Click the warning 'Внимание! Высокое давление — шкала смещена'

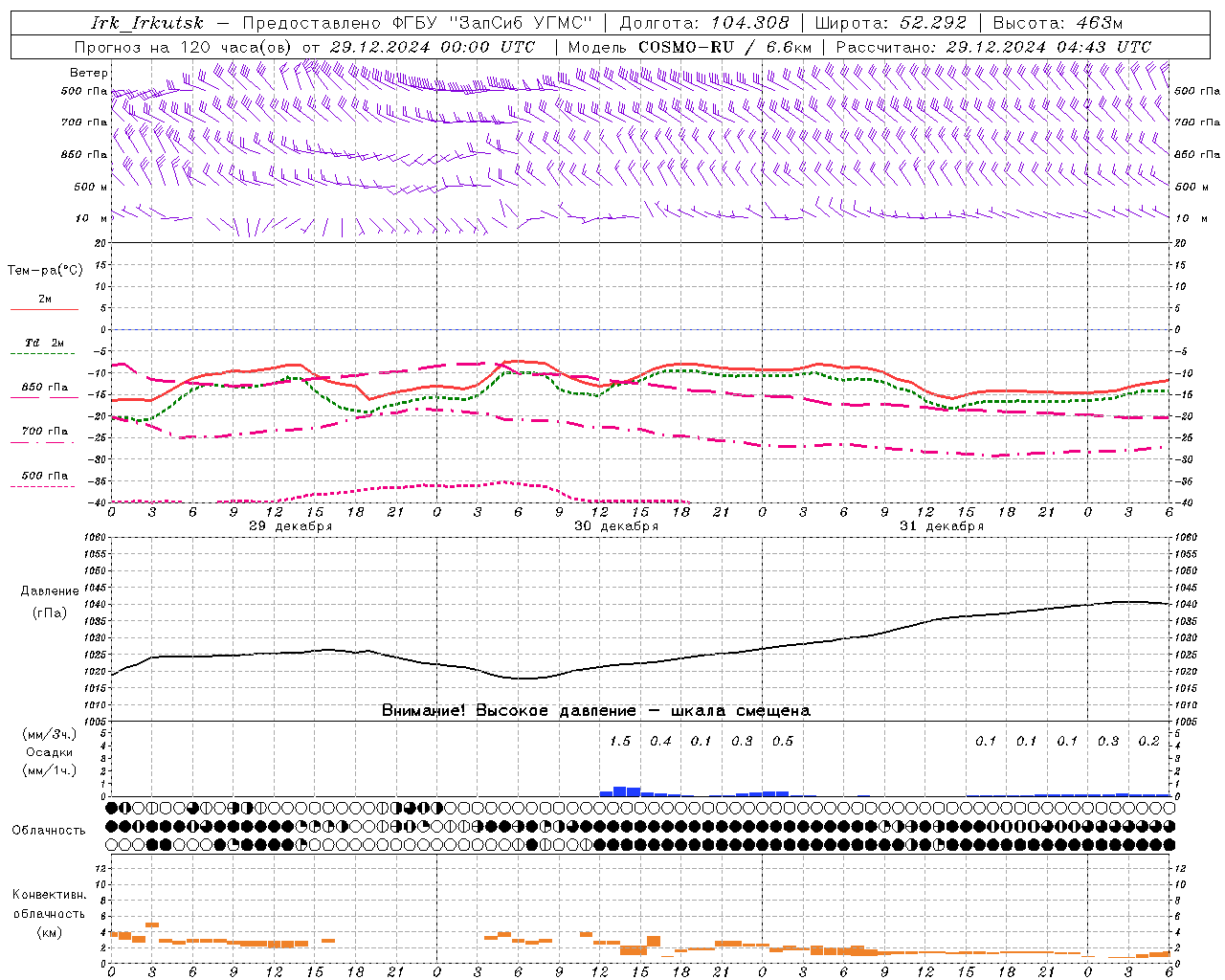pyautogui.click(x=596, y=711)
